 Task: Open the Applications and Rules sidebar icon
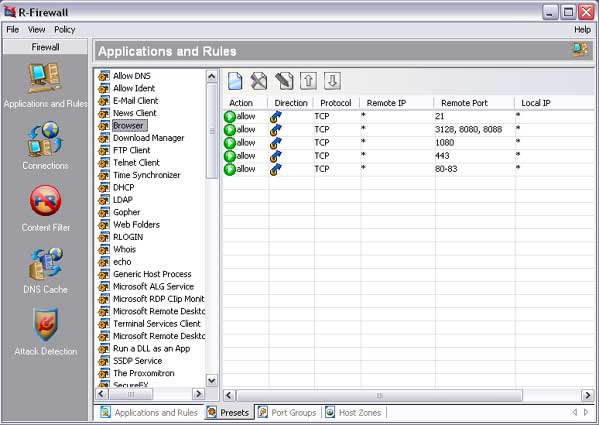[45, 78]
